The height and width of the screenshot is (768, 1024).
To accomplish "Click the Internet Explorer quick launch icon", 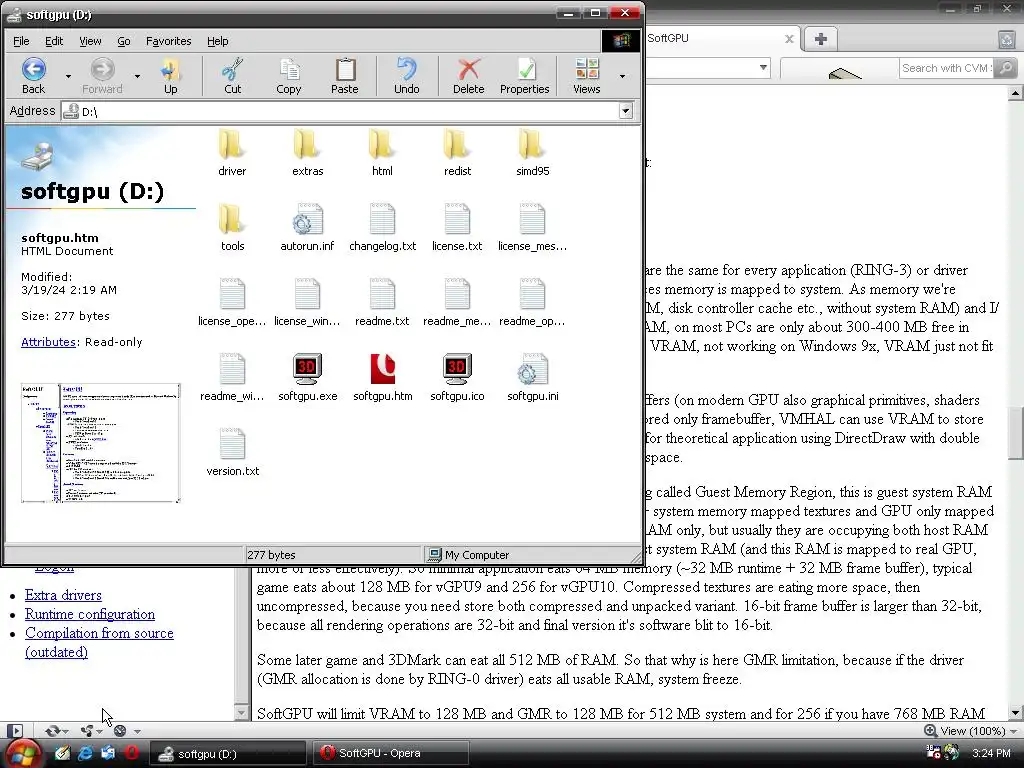I will [85, 753].
